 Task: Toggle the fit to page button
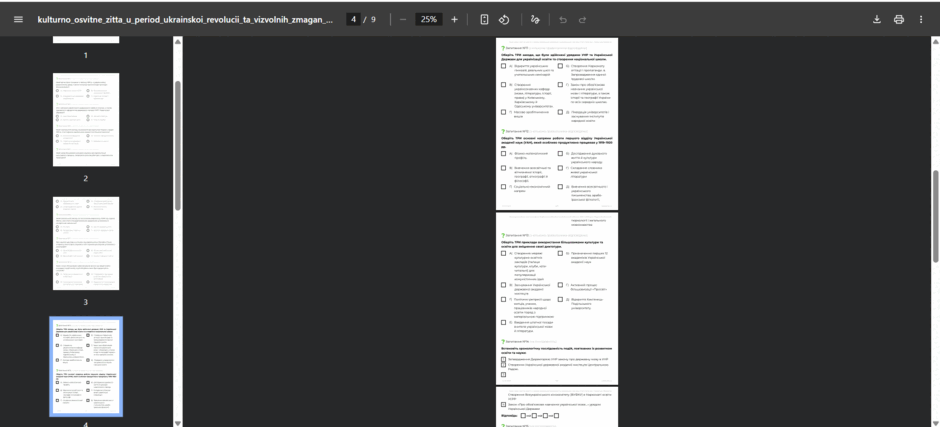click(x=484, y=19)
